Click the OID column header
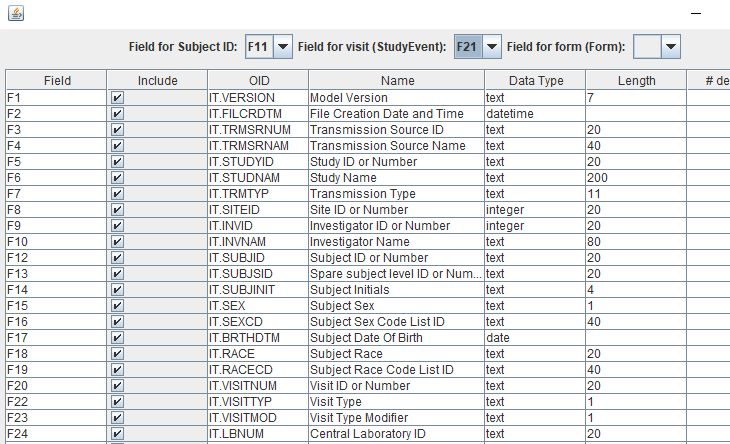730x444 pixels. pyautogui.click(x=258, y=81)
